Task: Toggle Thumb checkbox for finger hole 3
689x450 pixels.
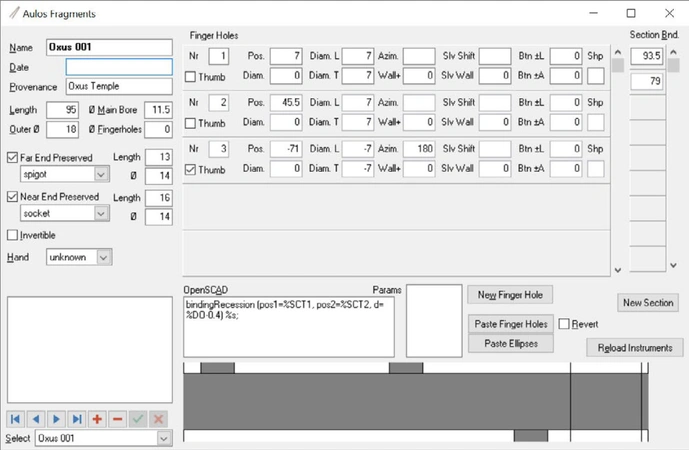Action: coord(192,170)
